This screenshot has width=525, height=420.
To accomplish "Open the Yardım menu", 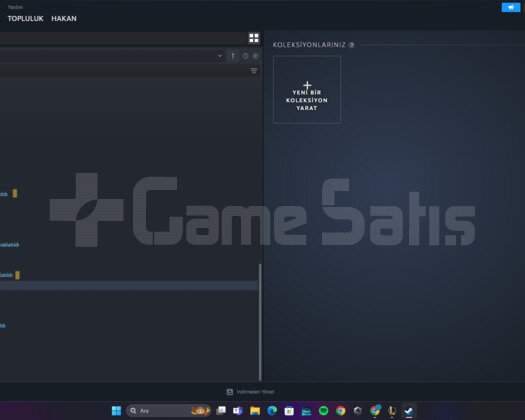I will 15,7.
